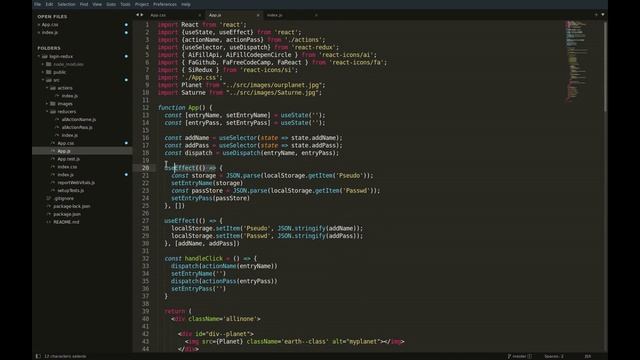Open the Preferences menu
Image resolution: width=640 pixels, height=360 pixels.
[165, 4]
